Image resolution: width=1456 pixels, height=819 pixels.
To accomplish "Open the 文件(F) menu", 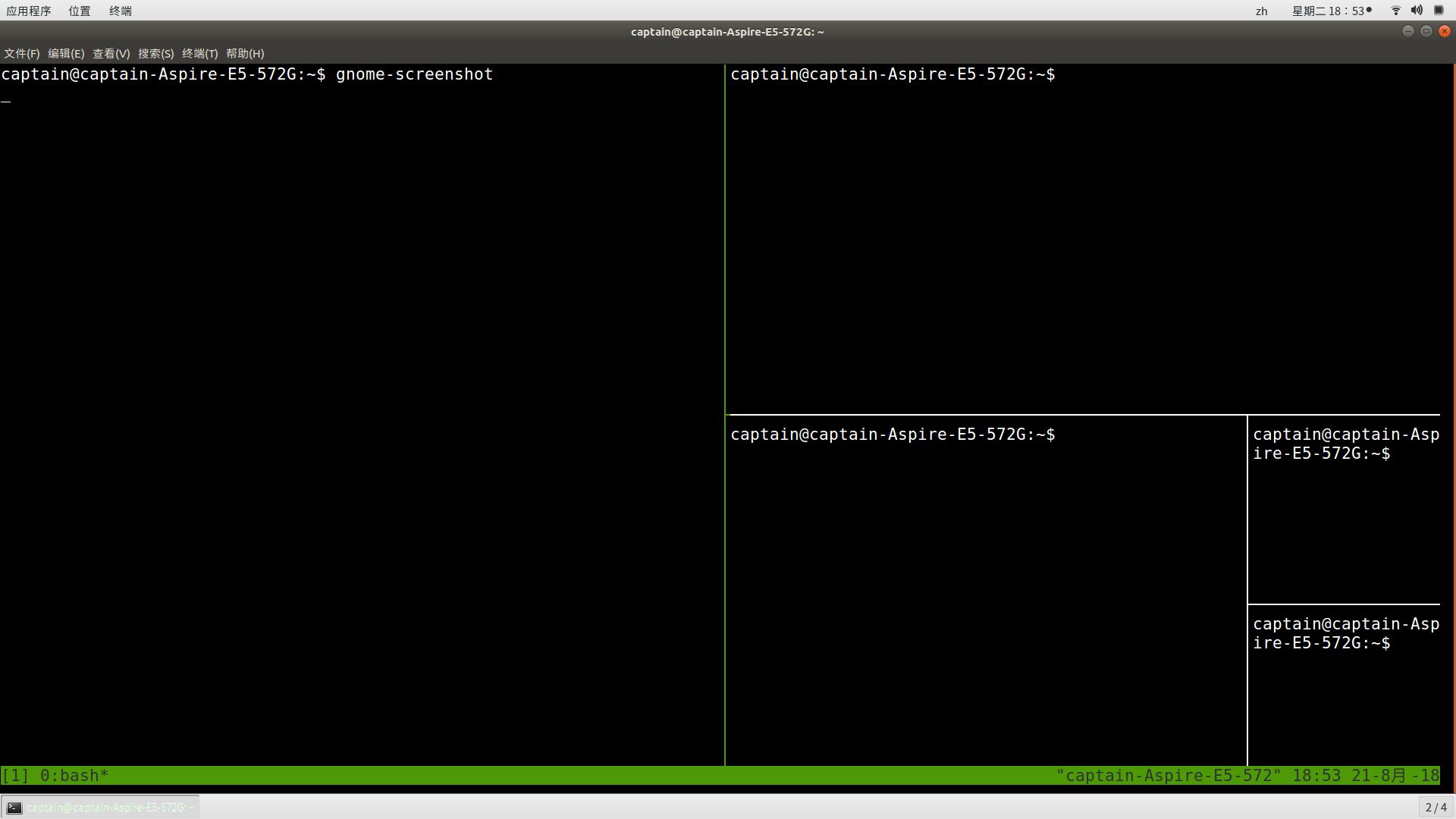I will [x=21, y=54].
